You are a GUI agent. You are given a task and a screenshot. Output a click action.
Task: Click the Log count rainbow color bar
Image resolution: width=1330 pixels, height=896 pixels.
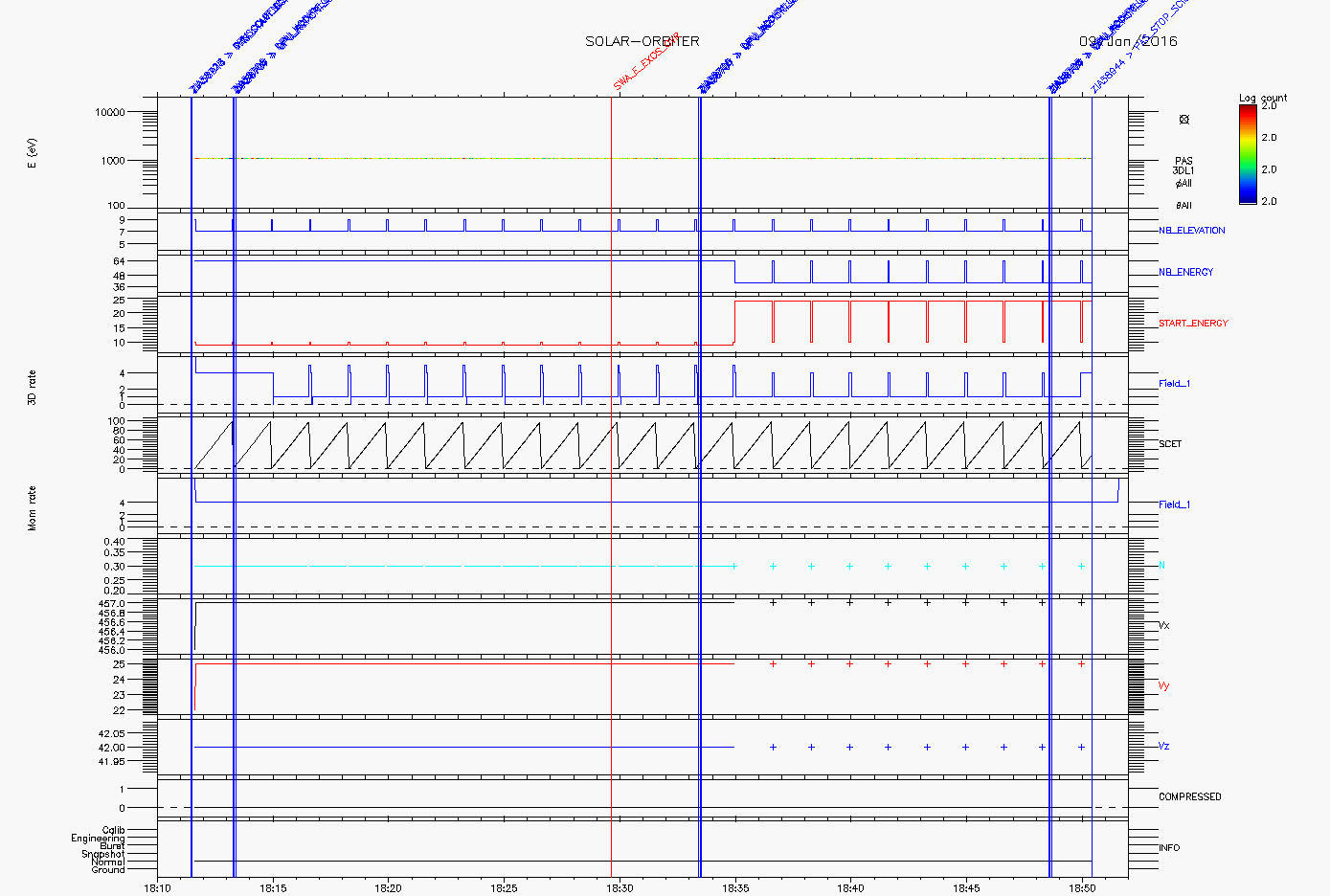tap(1248, 154)
